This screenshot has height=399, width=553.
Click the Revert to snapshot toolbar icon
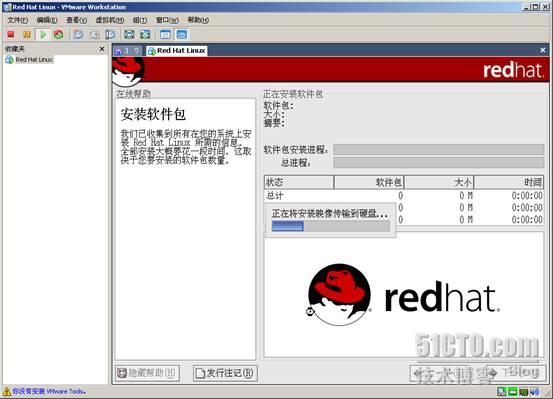94,34
